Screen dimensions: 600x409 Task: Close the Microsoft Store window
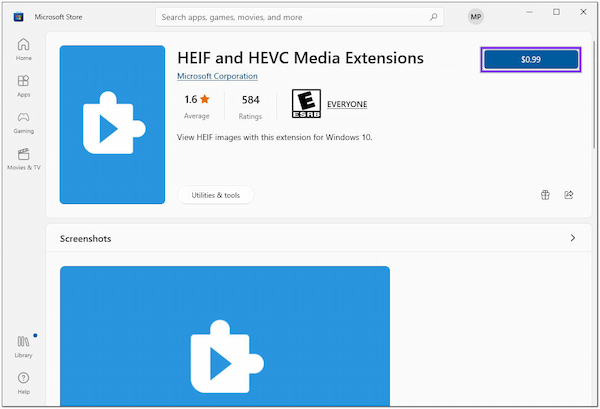tap(583, 12)
